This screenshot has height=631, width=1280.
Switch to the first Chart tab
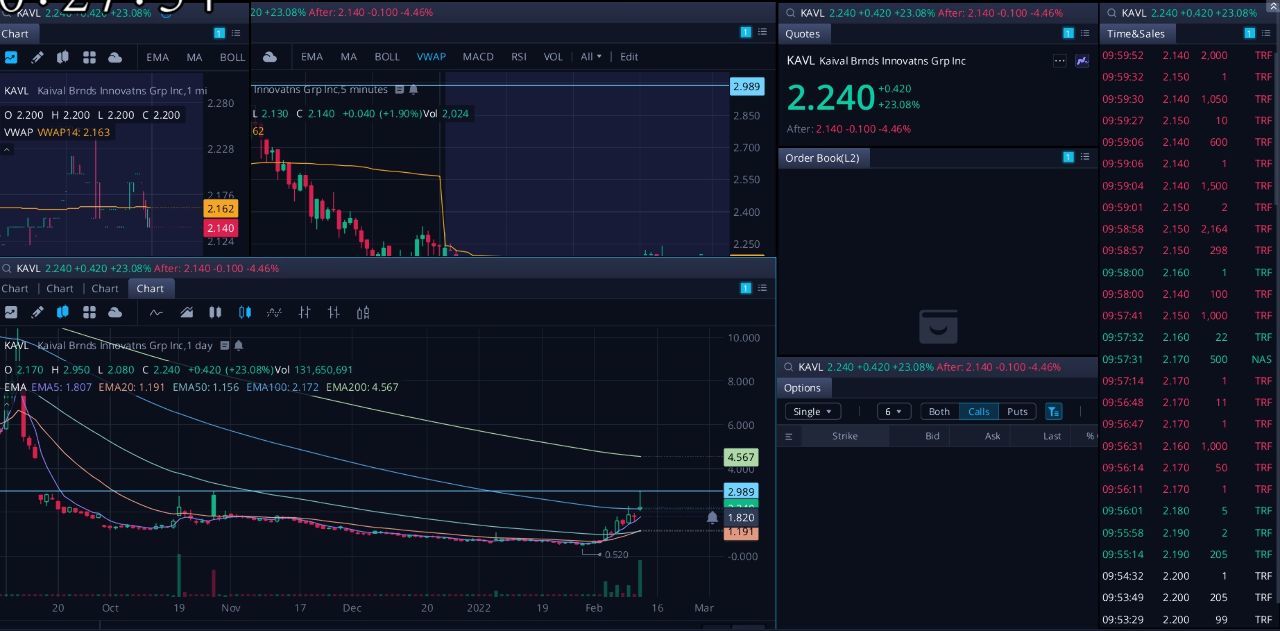click(x=15, y=288)
